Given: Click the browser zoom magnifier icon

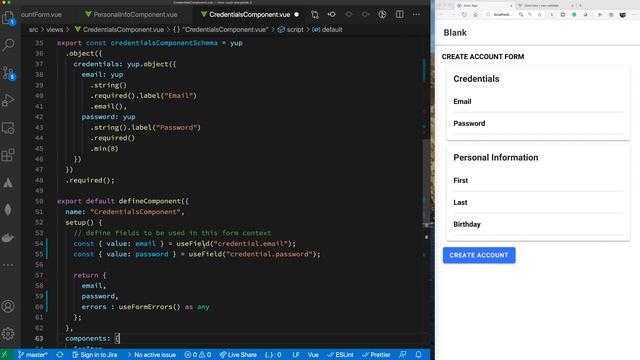Looking at the screenshot, I should [521, 14].
